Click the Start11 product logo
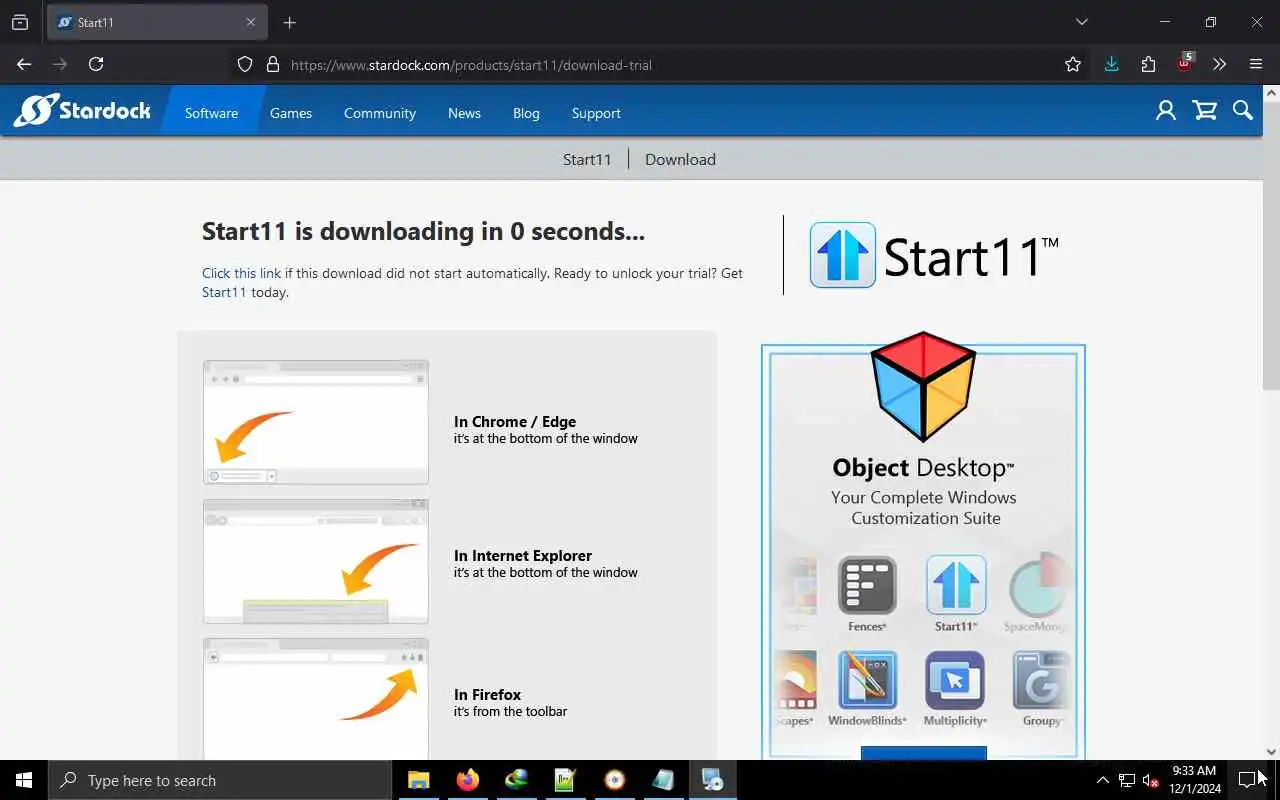The image size is (1280, 800). coord(934,255)
